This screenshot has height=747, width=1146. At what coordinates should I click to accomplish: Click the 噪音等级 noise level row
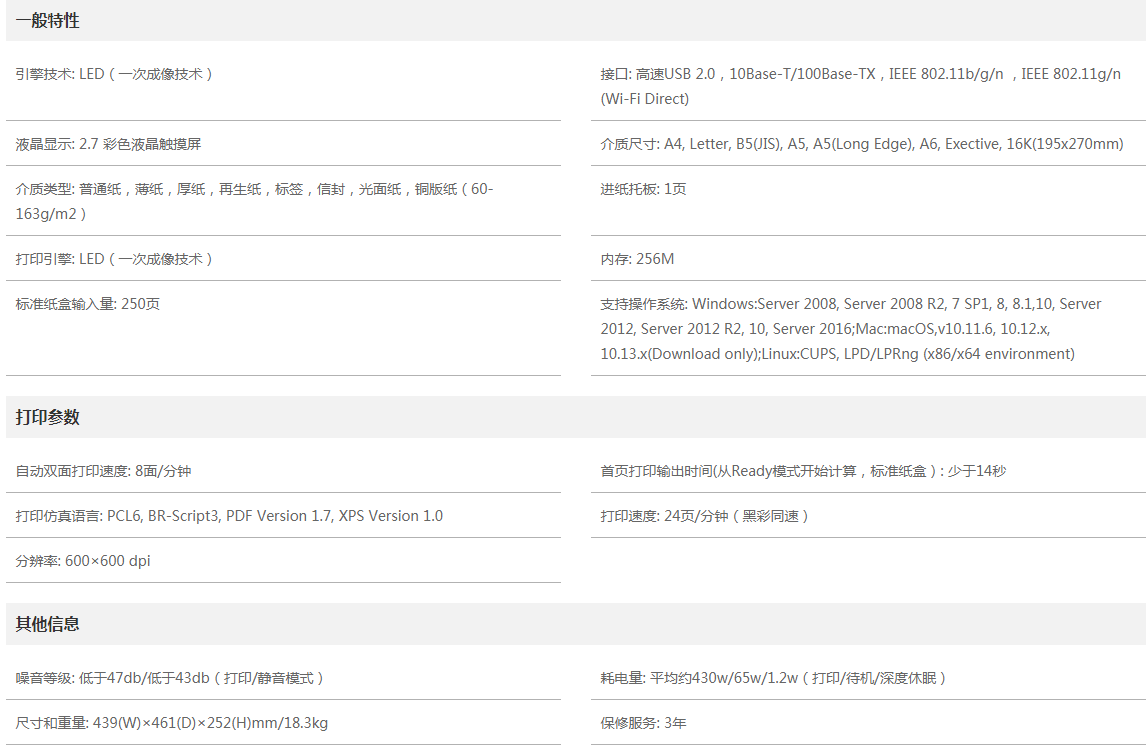(x=170, y=678)
